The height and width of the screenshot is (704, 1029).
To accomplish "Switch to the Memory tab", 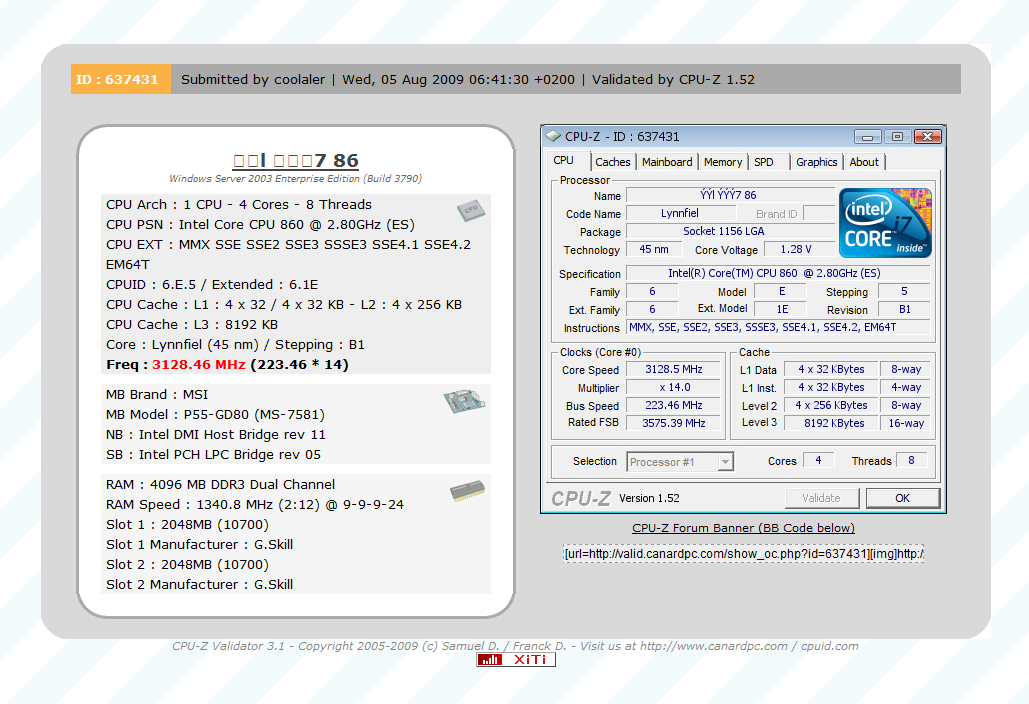I will point(723,162).
